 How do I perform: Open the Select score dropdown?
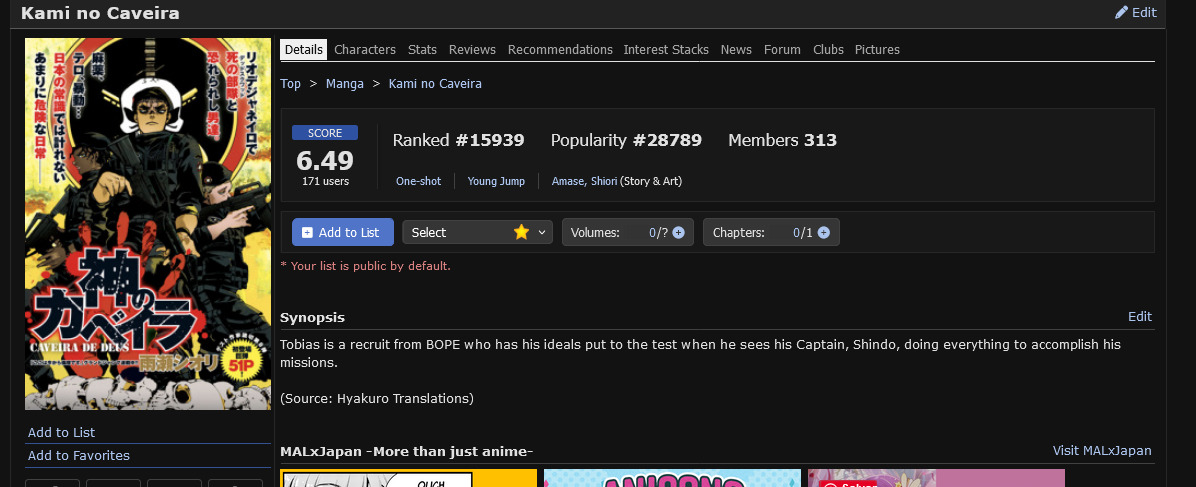(x=477, y=232)
